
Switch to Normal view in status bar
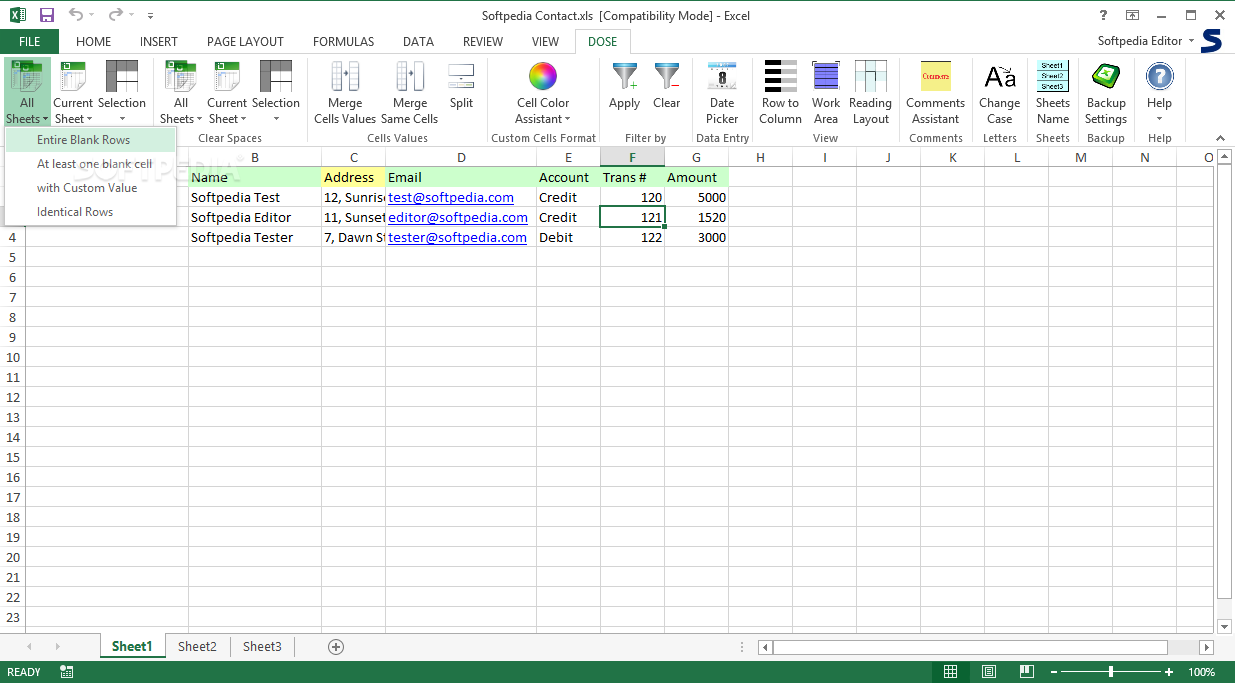[x=951, y=672]
